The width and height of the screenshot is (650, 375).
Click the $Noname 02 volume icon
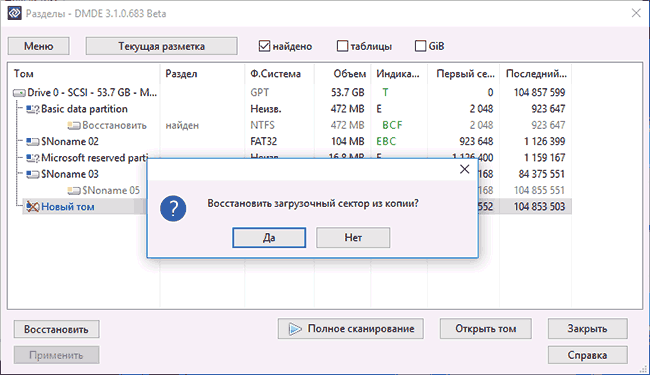pyautogui.click(x=32, y=142)
